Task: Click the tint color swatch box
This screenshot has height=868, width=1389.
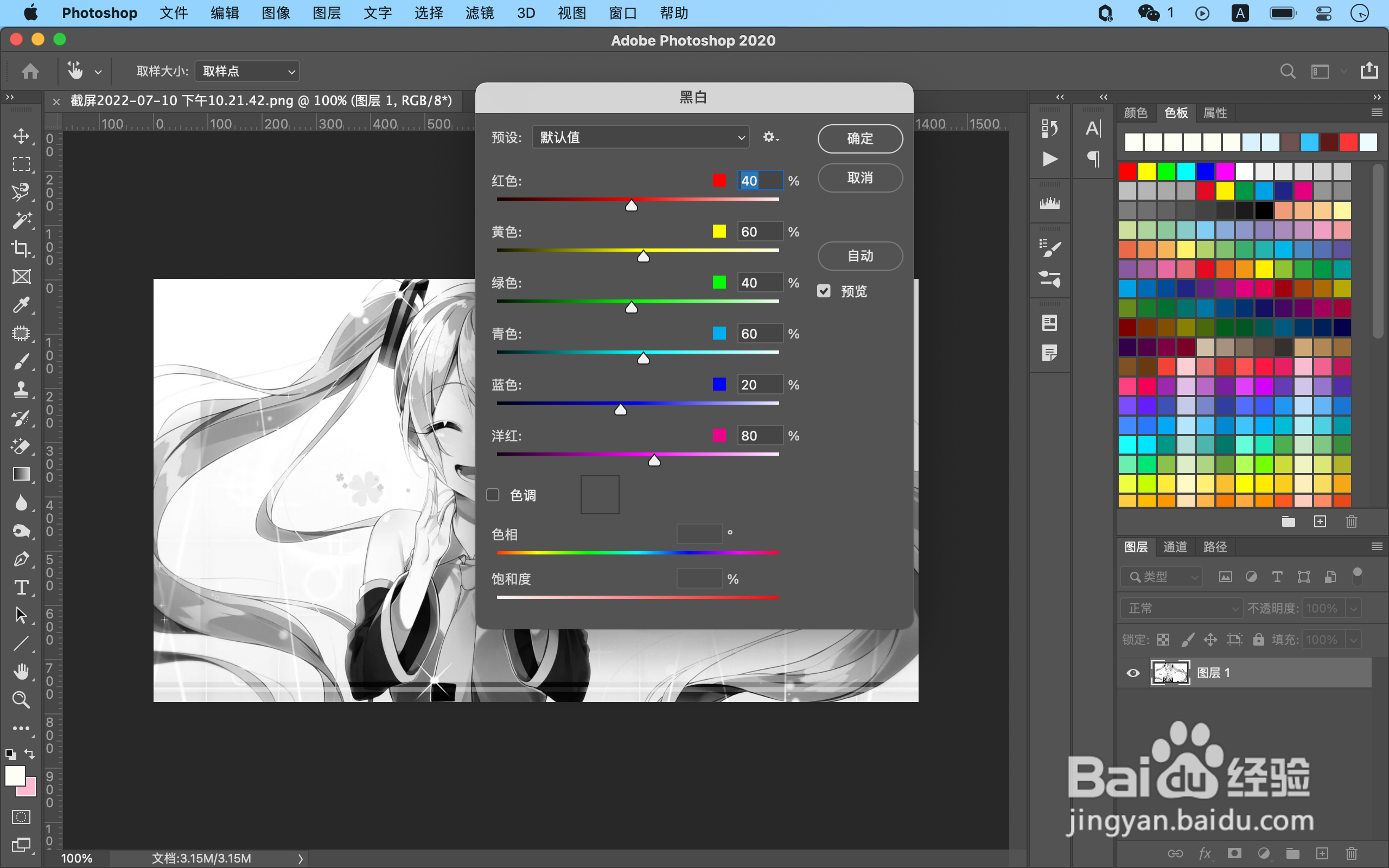Action: [x=600, y=494]
